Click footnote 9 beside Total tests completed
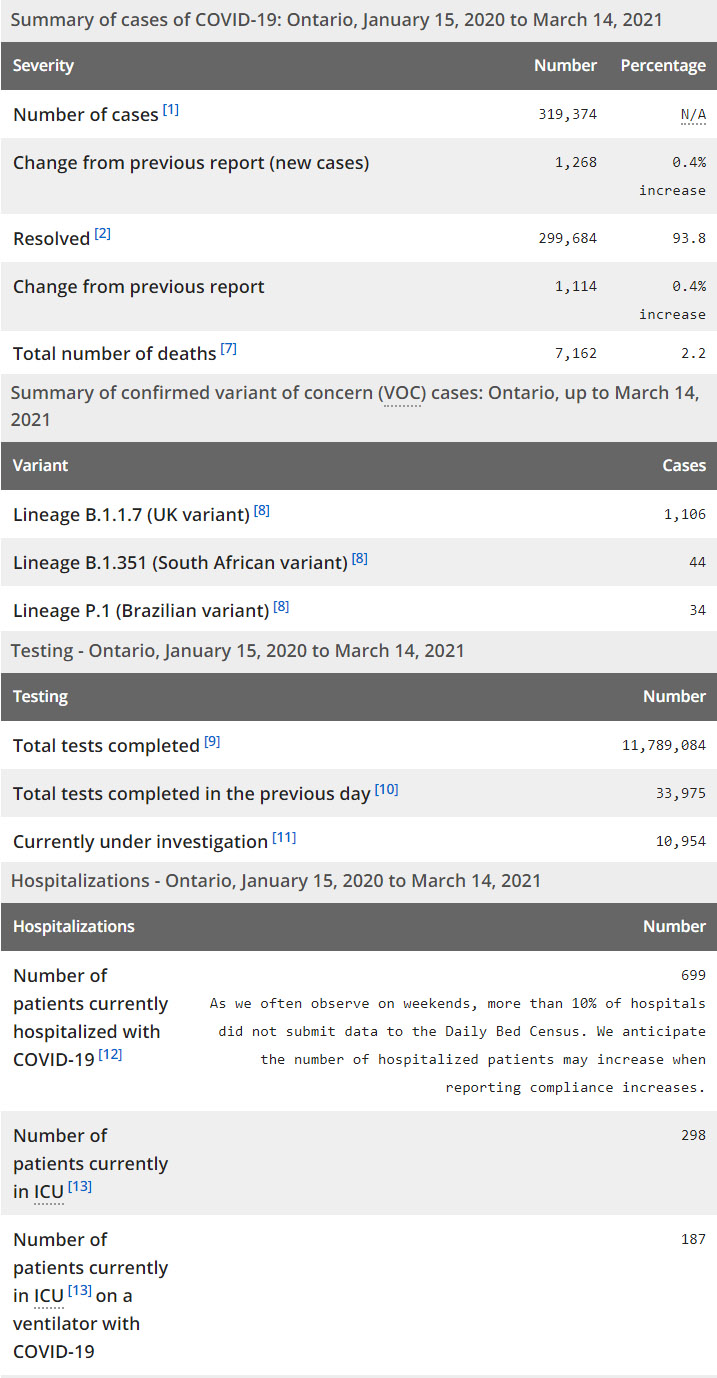 tap(212, 741)
